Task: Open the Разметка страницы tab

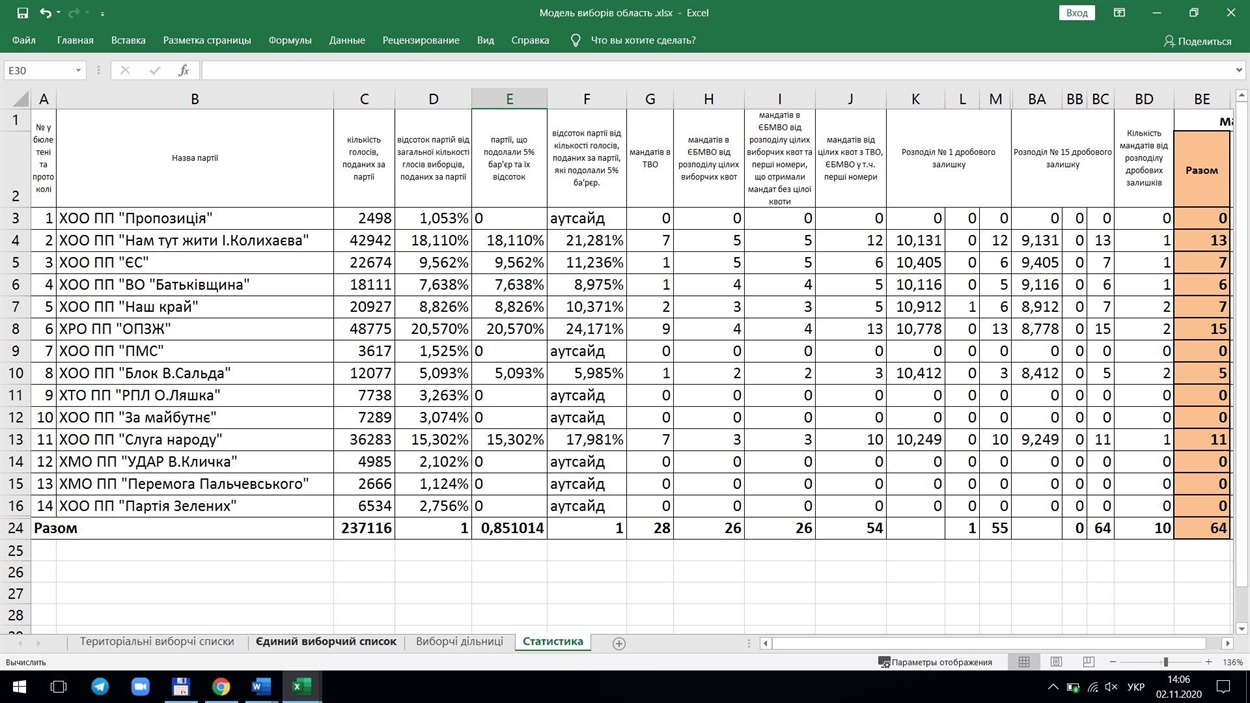Action: point(207,41)
